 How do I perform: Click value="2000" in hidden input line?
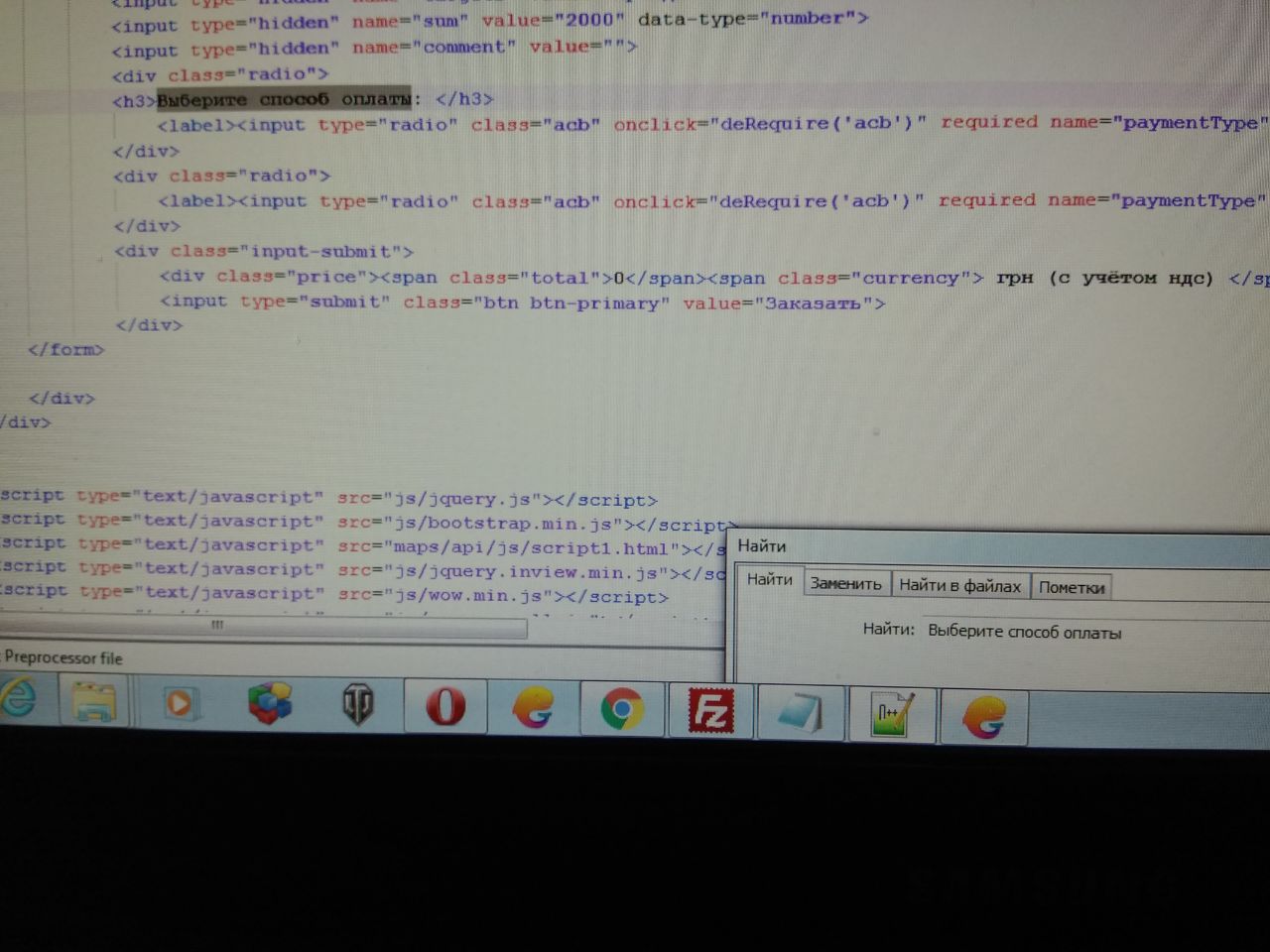click(554, 20)
